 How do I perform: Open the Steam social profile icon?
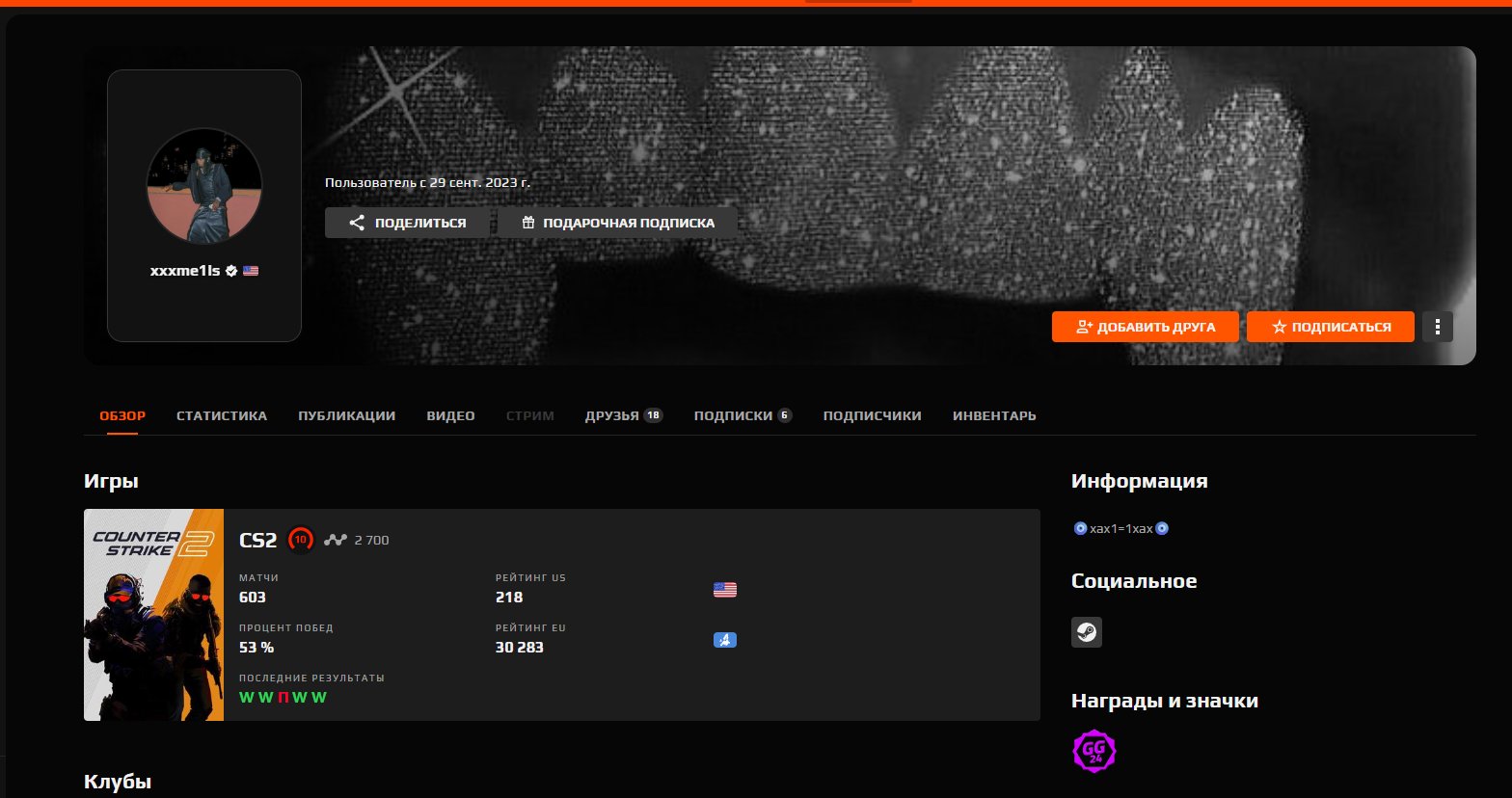point(1087,632)
